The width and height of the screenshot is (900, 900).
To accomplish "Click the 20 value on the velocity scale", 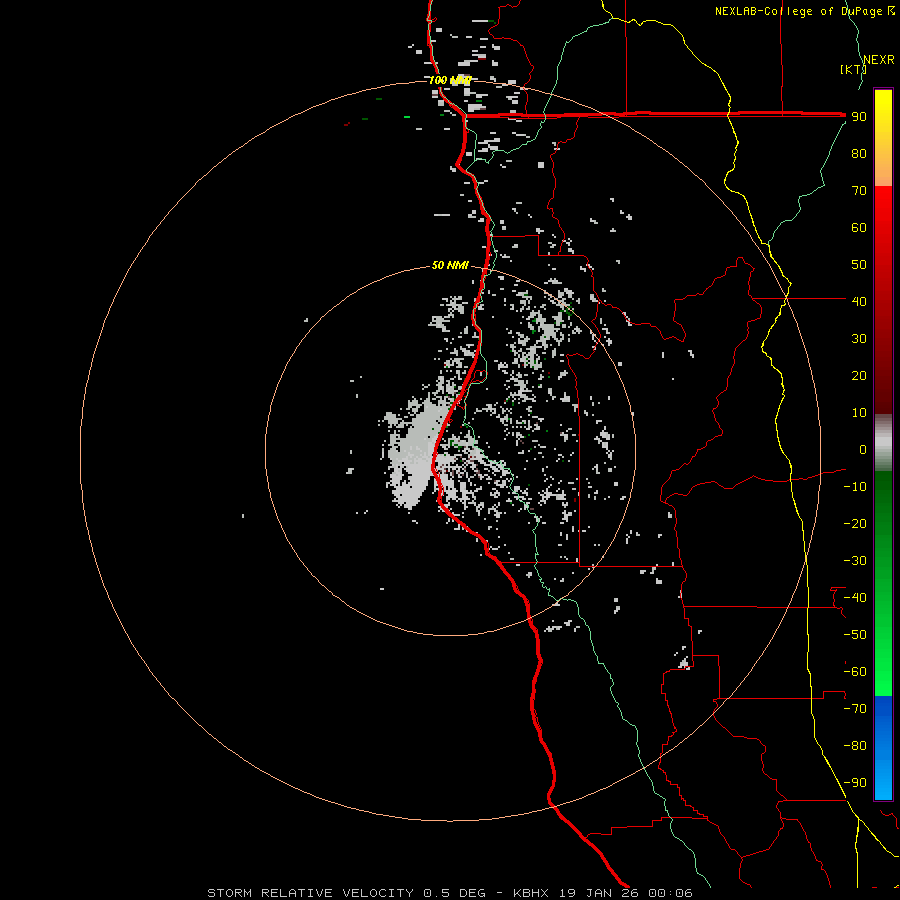I will coord(859,376).
